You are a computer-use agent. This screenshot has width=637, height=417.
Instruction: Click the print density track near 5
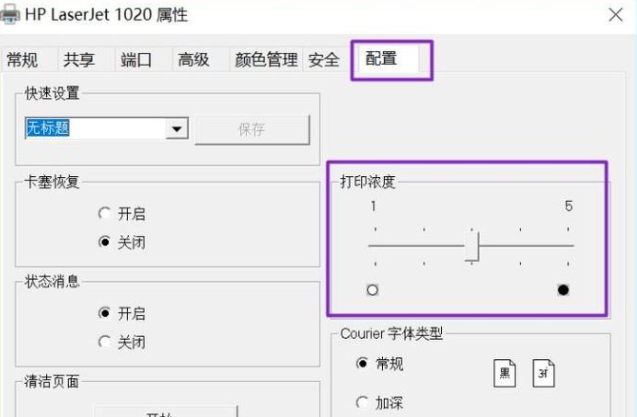tap(568, 245)
